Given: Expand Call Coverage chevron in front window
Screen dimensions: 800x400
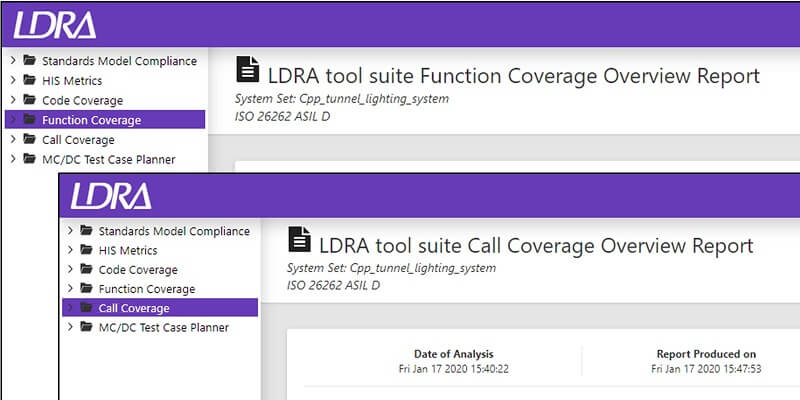Looking at the screenshot, I should (70, 308).
